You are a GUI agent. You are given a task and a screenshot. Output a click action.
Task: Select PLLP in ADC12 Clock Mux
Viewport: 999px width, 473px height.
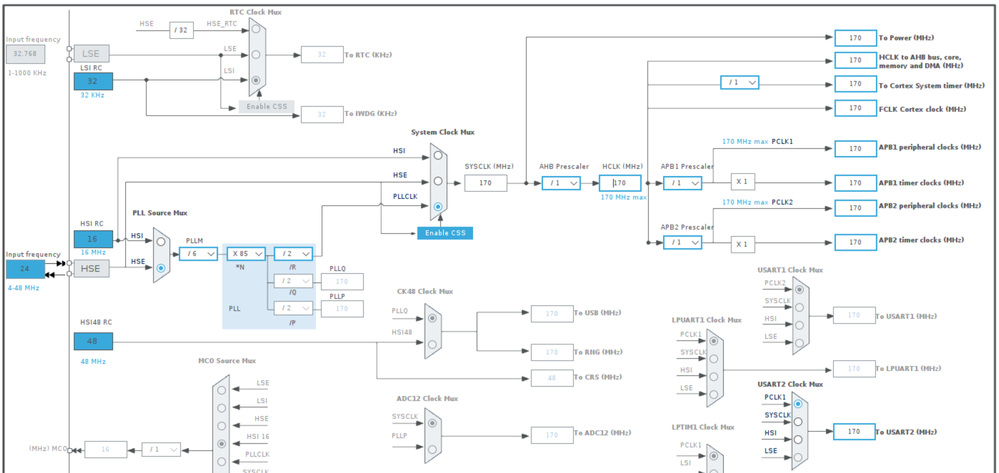pyautogui.click(x=433, y=449)
